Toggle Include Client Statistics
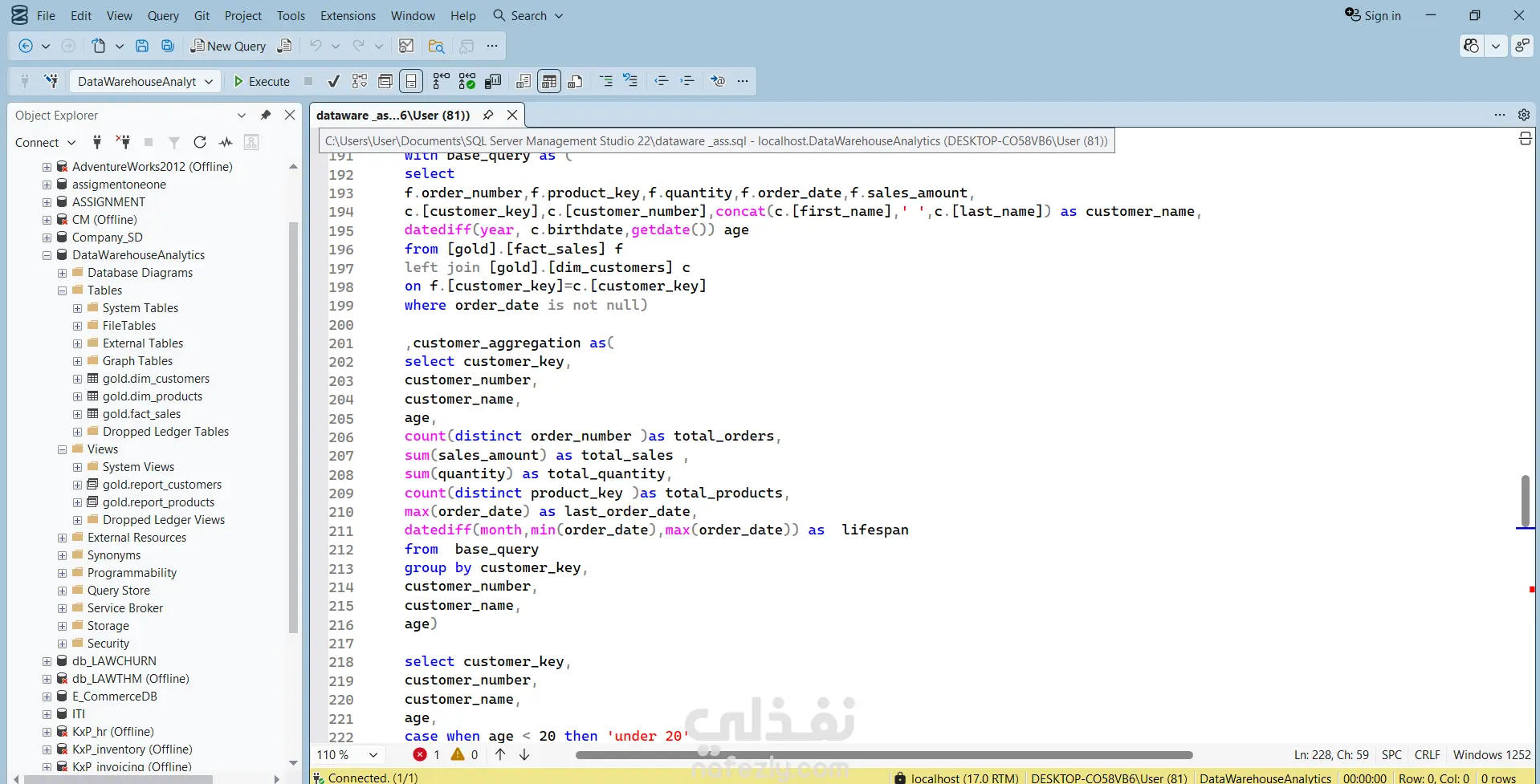 point(493,81)
